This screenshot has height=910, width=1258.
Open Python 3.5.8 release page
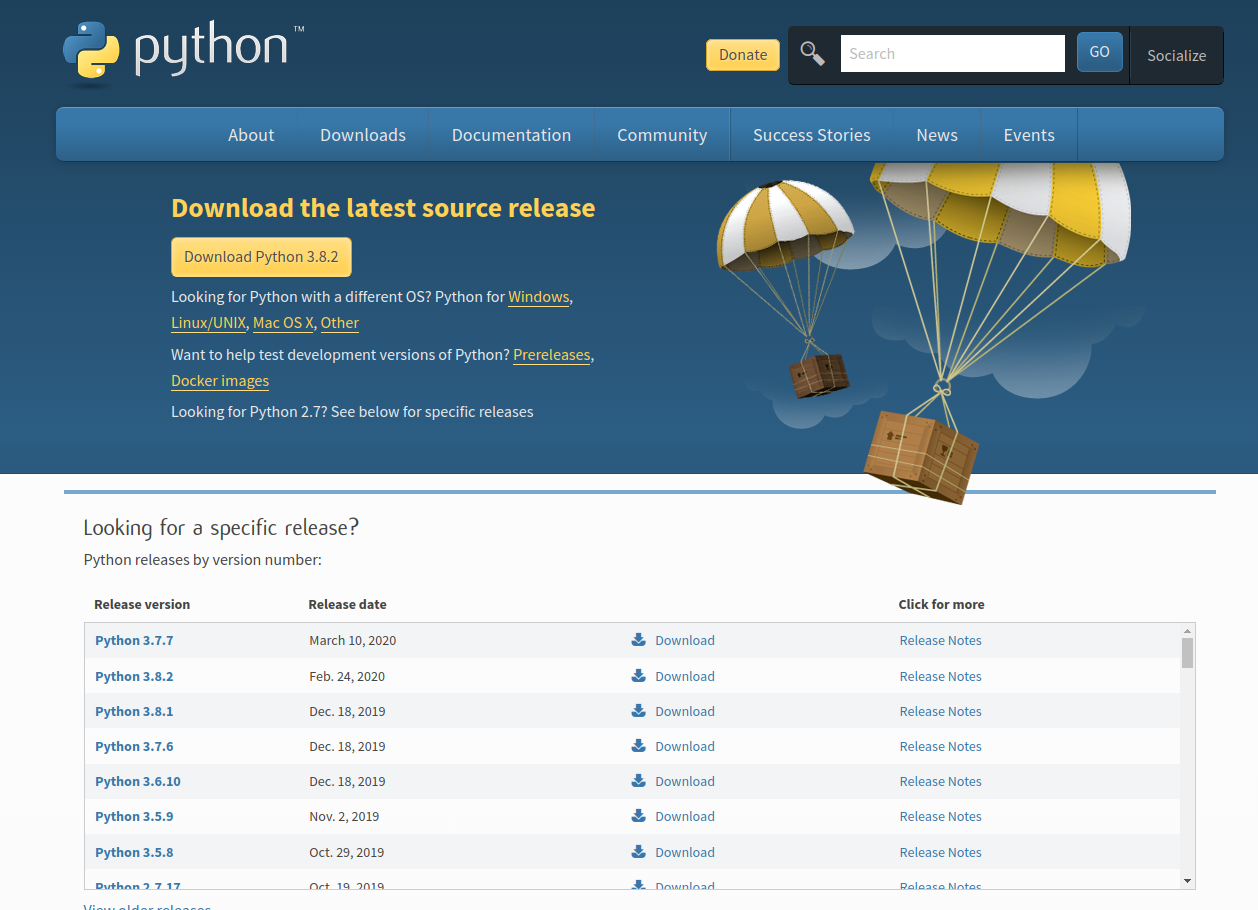point(134,852)
